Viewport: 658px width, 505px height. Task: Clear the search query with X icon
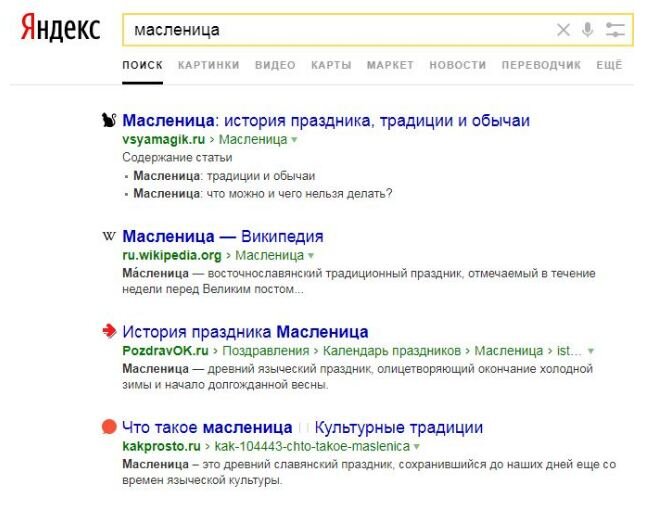(563, 30)
